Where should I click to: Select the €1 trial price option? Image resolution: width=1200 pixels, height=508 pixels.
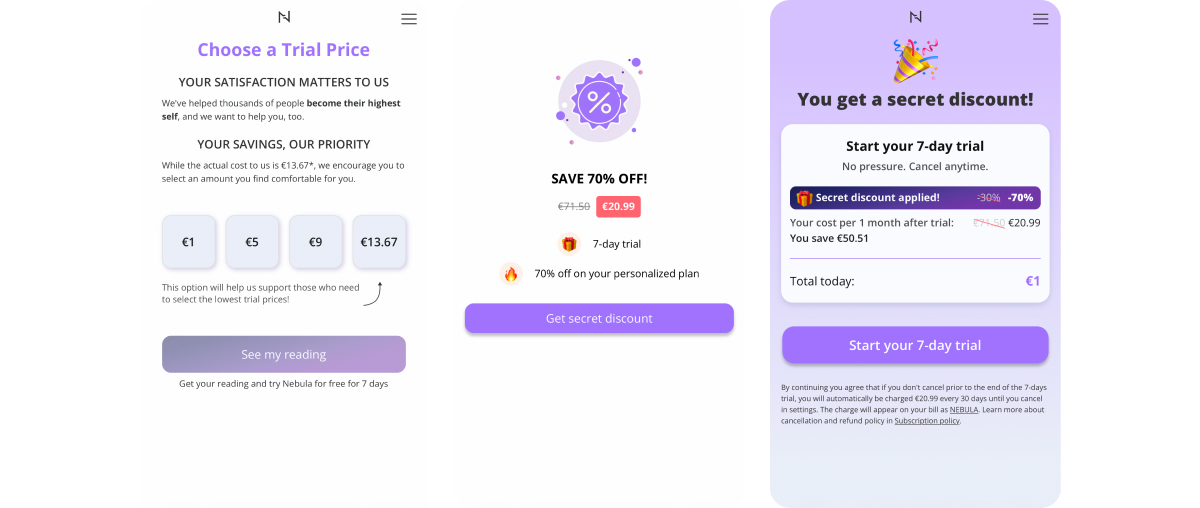click(188, 242)
